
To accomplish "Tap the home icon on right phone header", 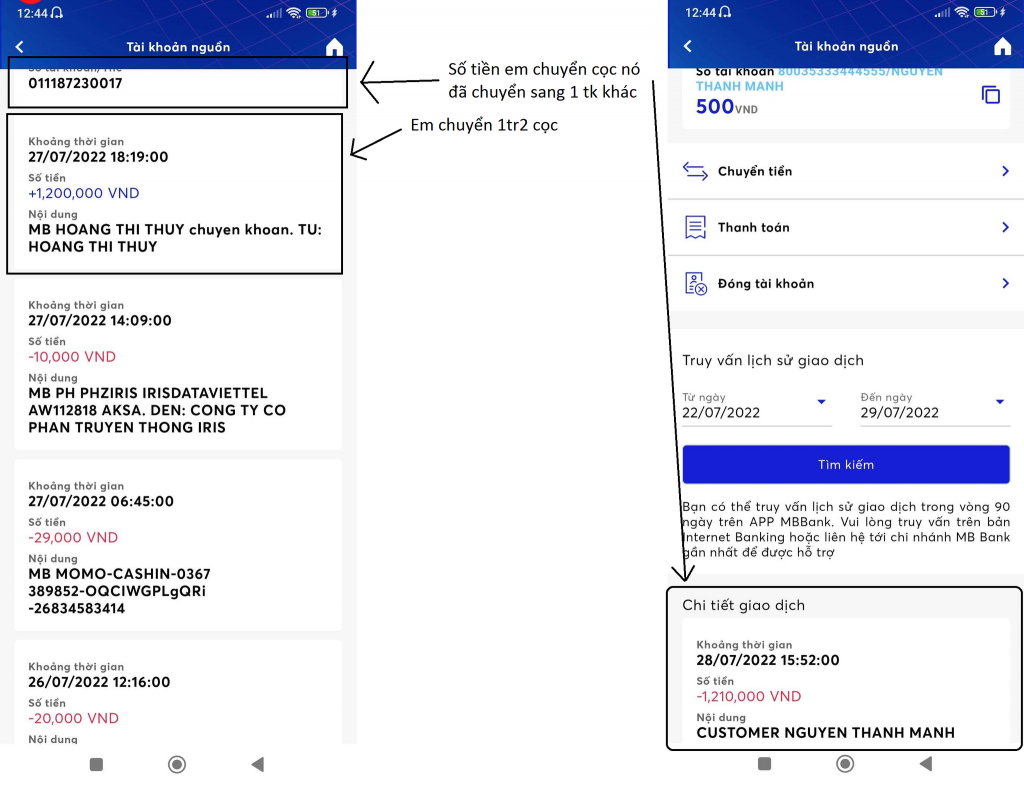I will point(1002,47).
